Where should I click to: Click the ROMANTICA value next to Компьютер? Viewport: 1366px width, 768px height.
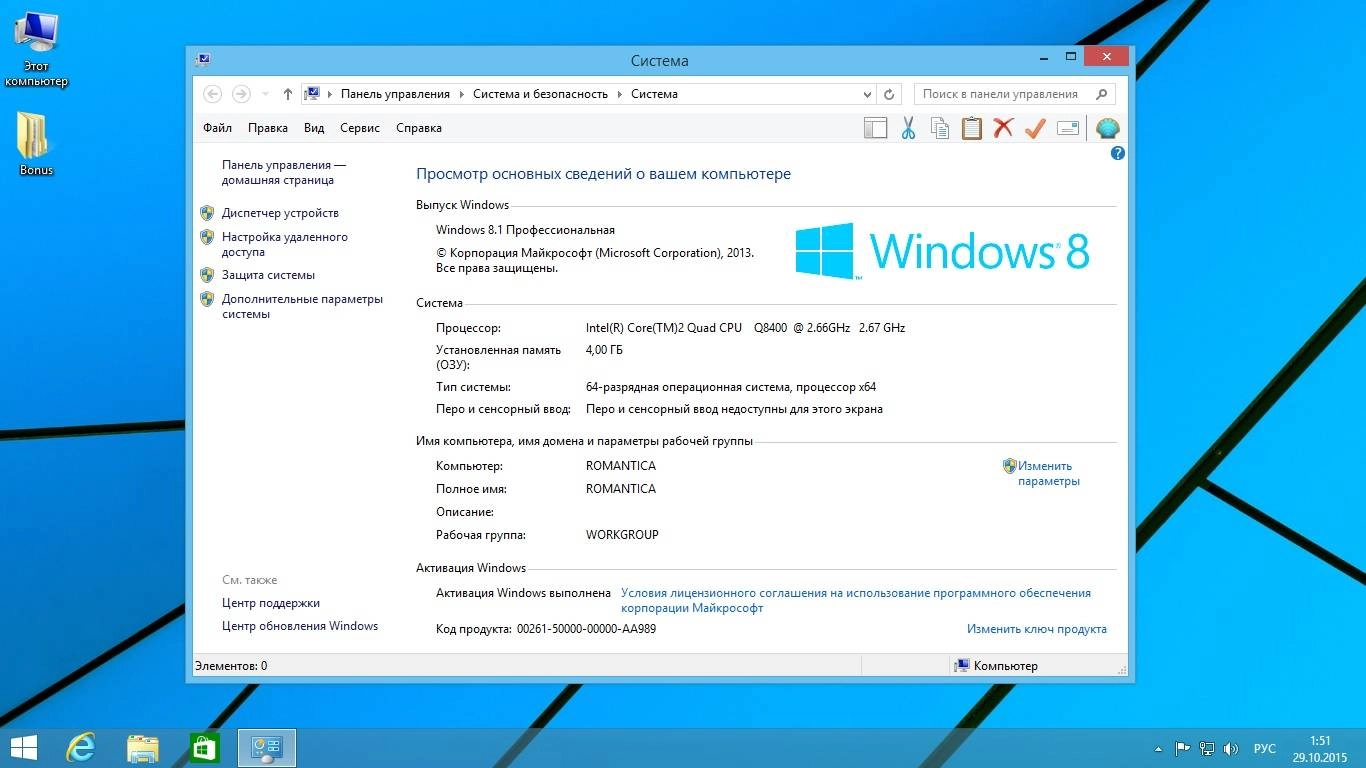[621, 466]
